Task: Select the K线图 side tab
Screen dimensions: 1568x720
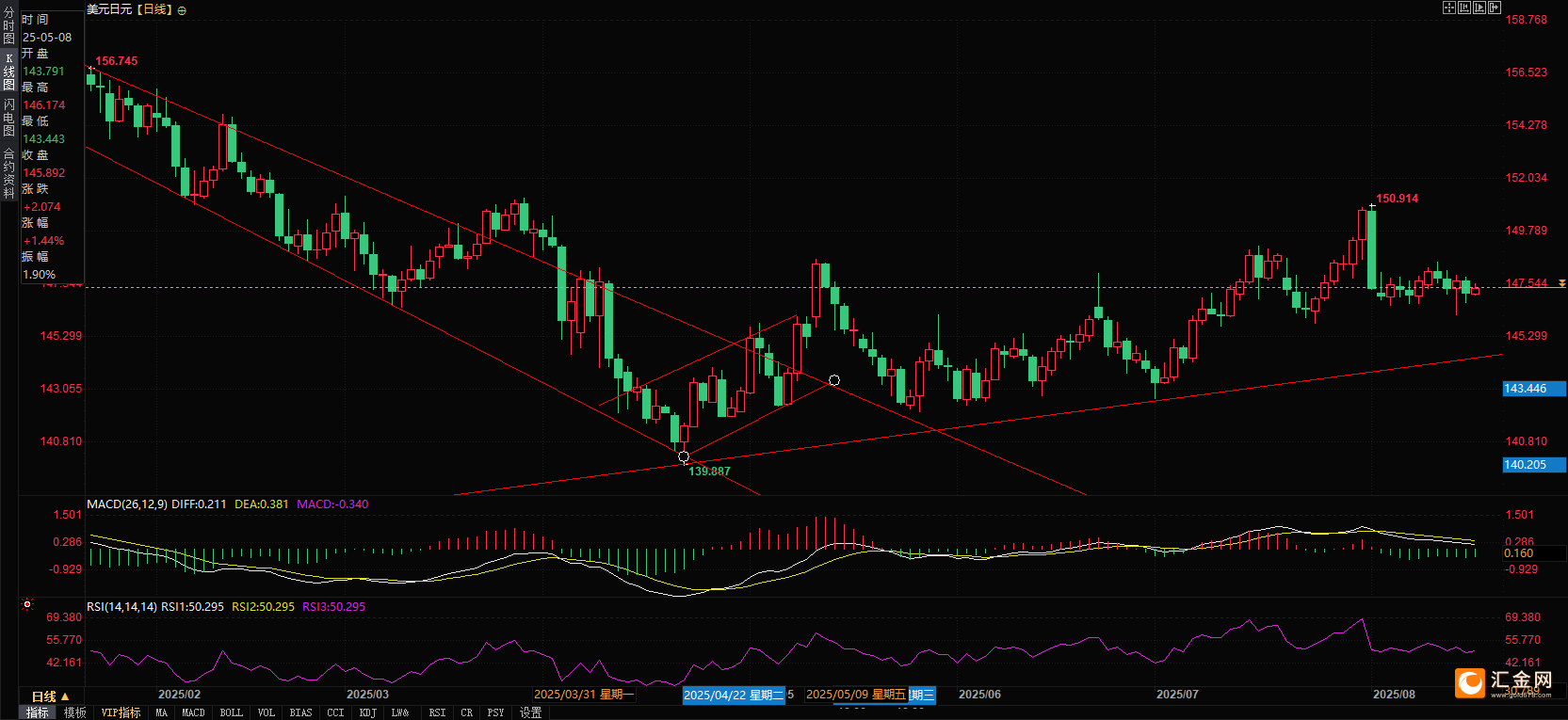Action: [x=8, y=72]
